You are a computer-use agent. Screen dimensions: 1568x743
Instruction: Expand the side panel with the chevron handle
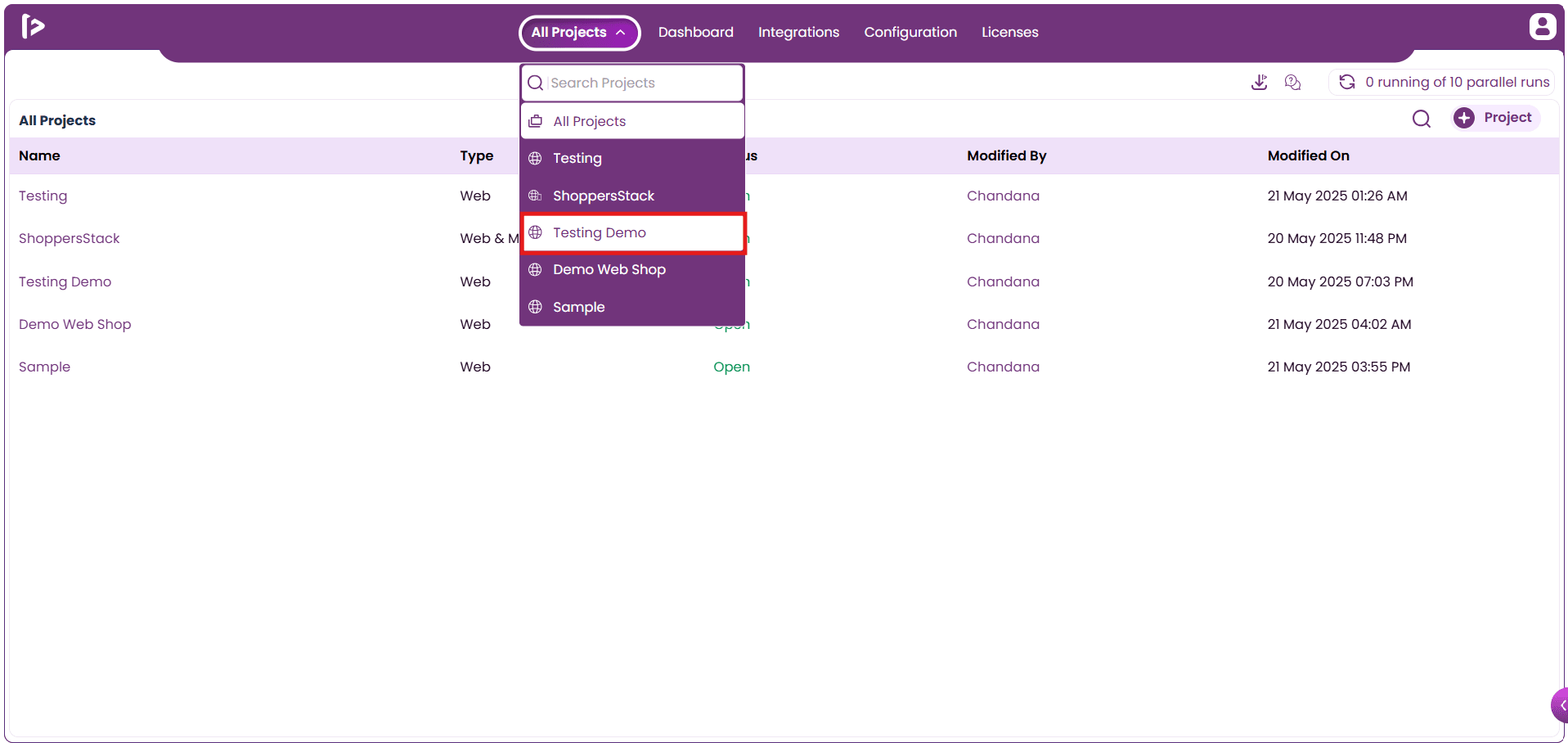[x=1560, y=705]
